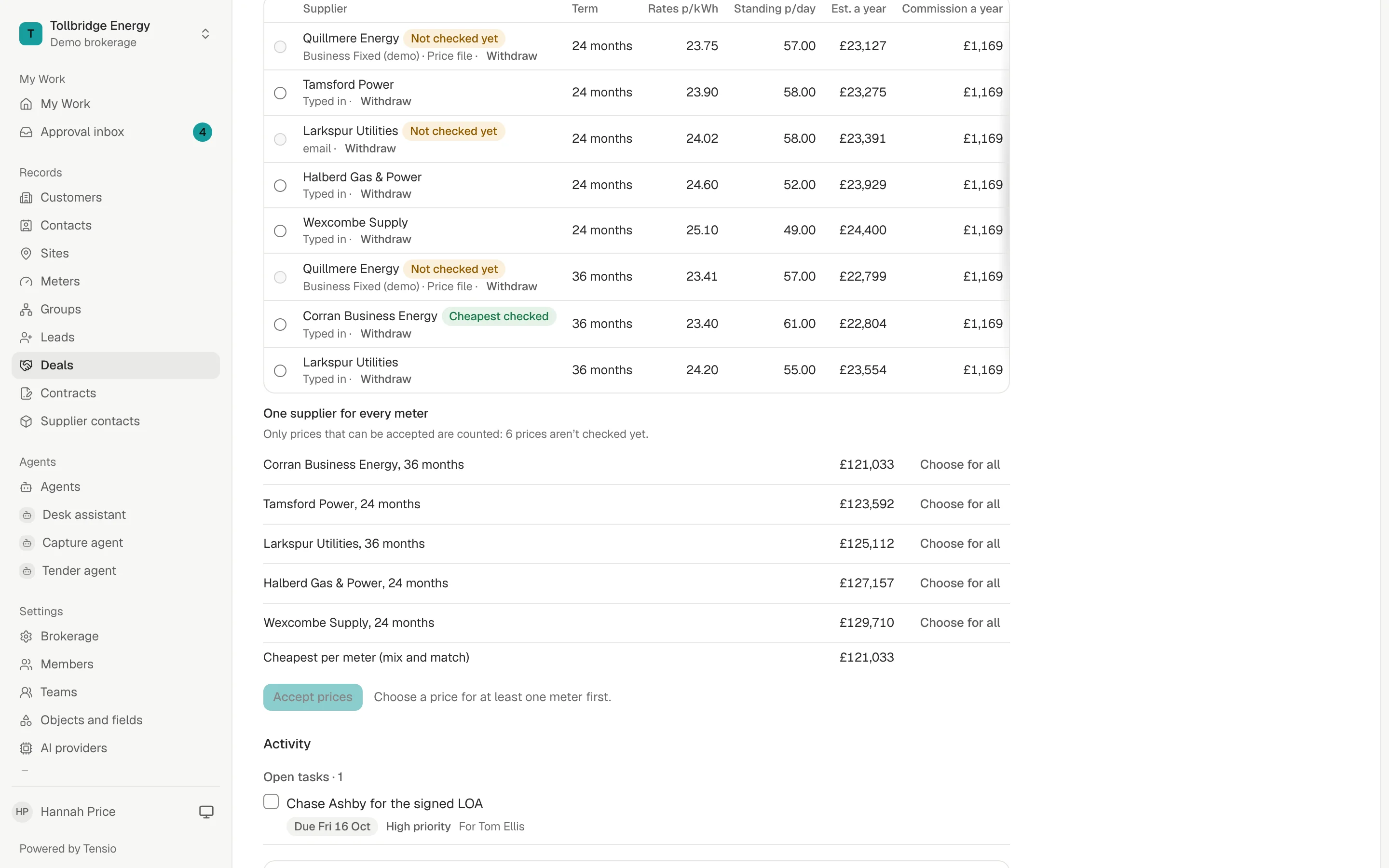Withdraw the Halberd Gas & Power price
This screenshot has height=868, width=1389.
386,194
